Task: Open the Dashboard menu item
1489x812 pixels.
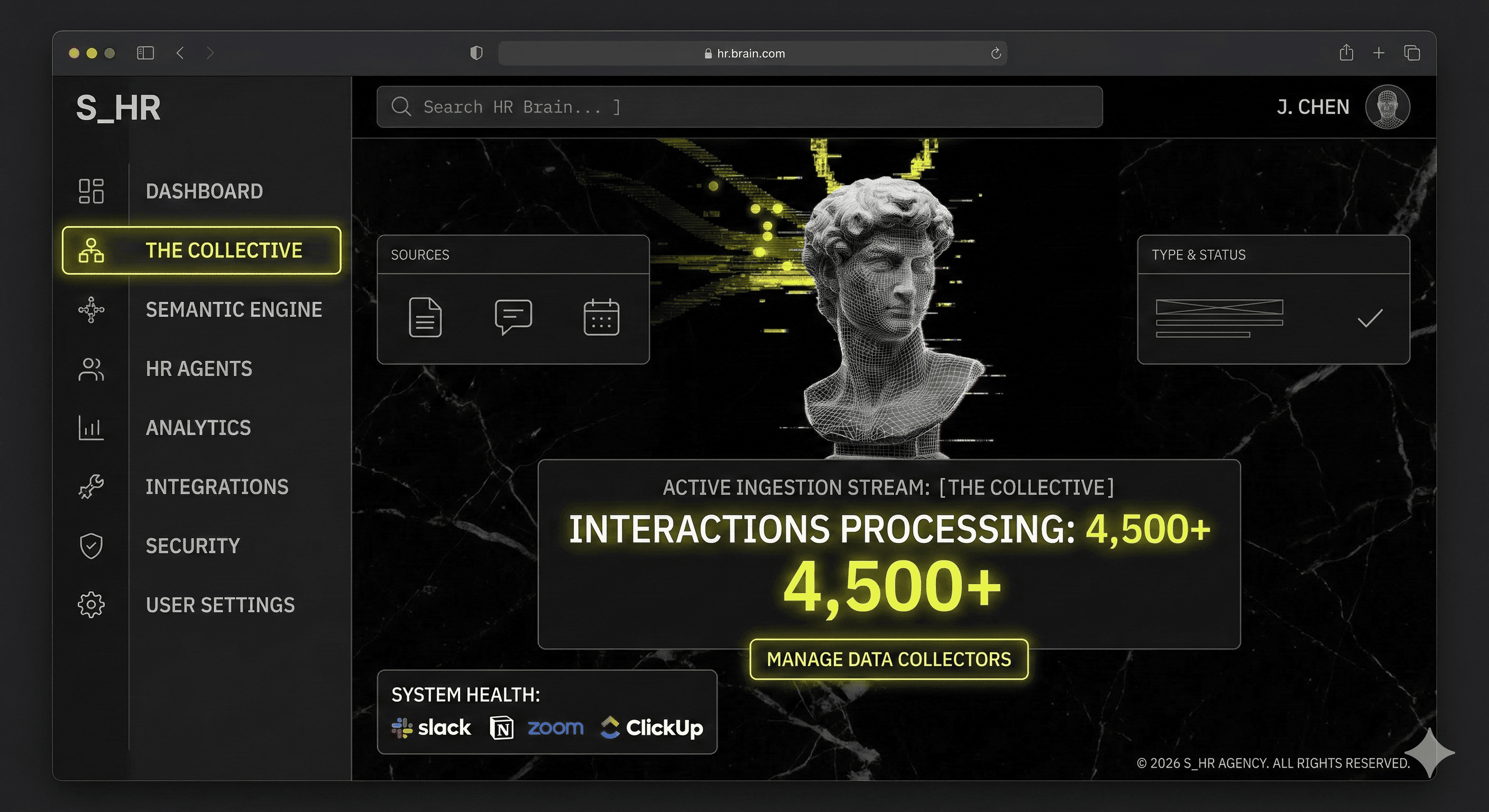Action: click(201, 191)
